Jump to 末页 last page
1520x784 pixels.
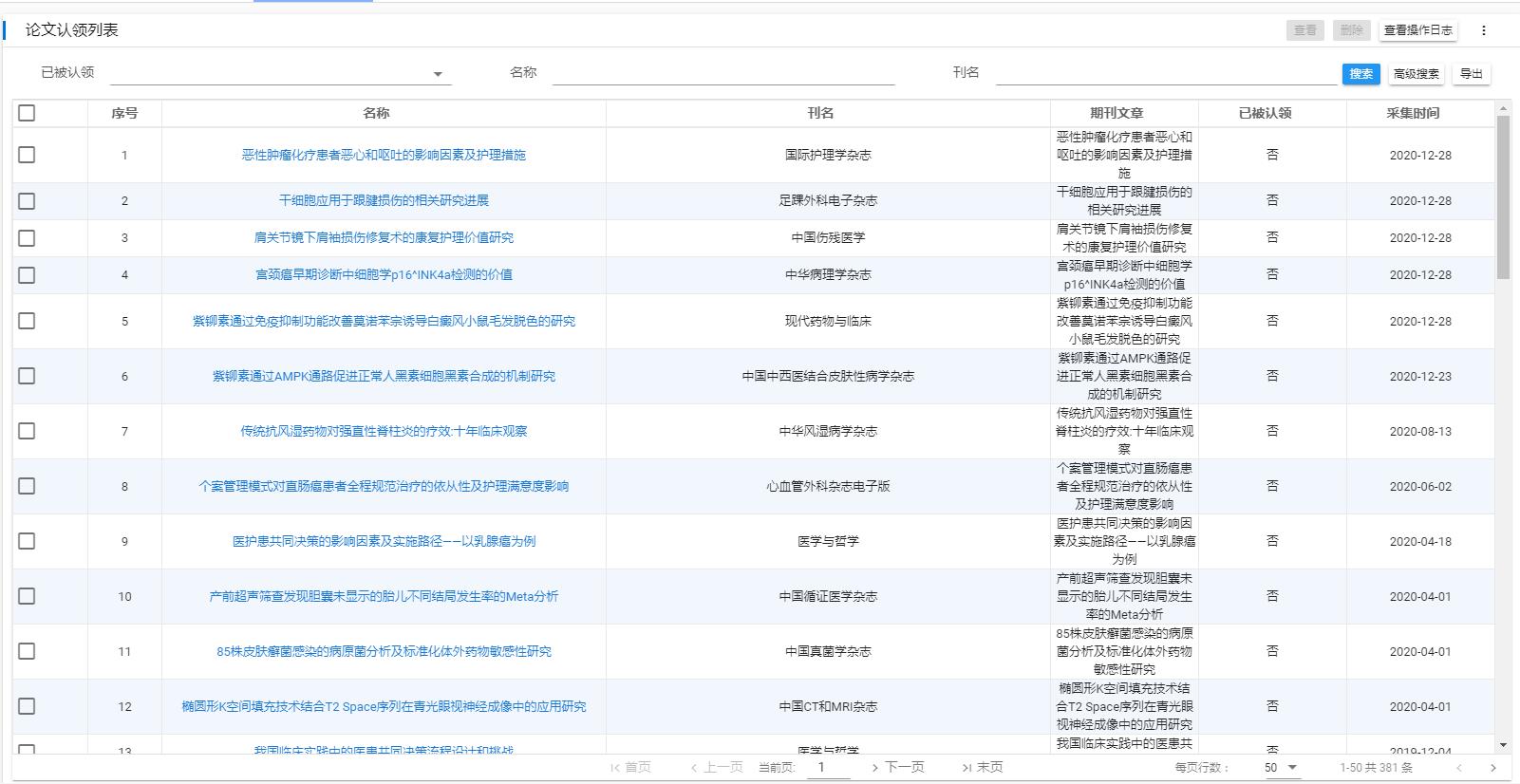[983, 767]
